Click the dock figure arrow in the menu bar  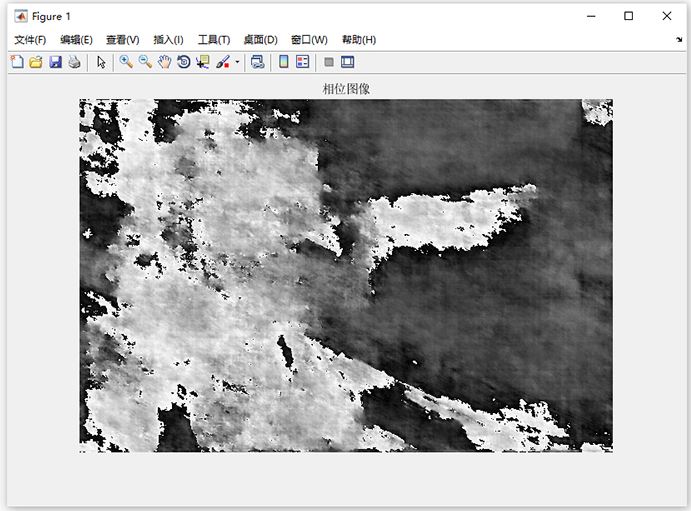679,40
